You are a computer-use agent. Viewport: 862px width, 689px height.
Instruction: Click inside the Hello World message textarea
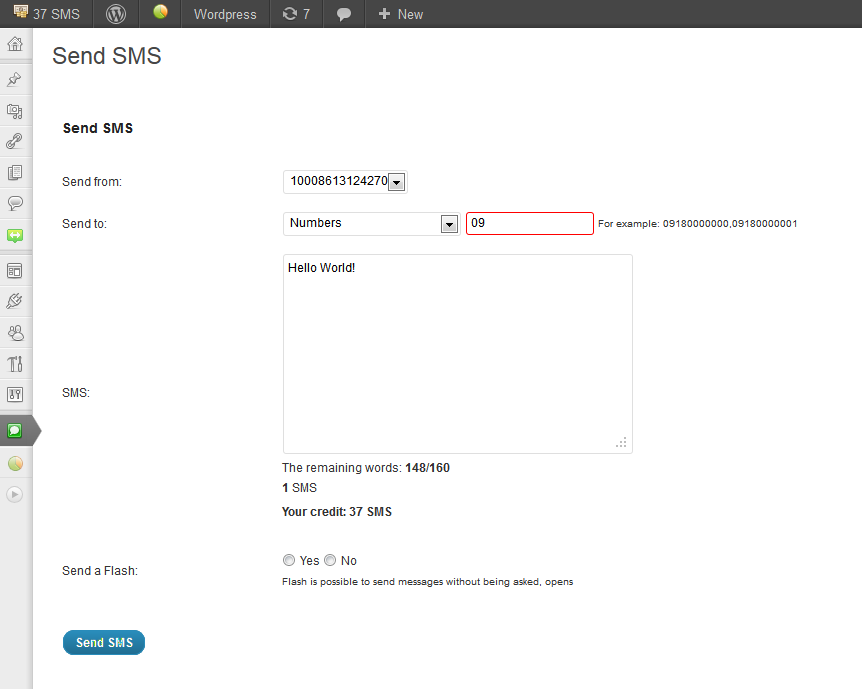point(457,354)
